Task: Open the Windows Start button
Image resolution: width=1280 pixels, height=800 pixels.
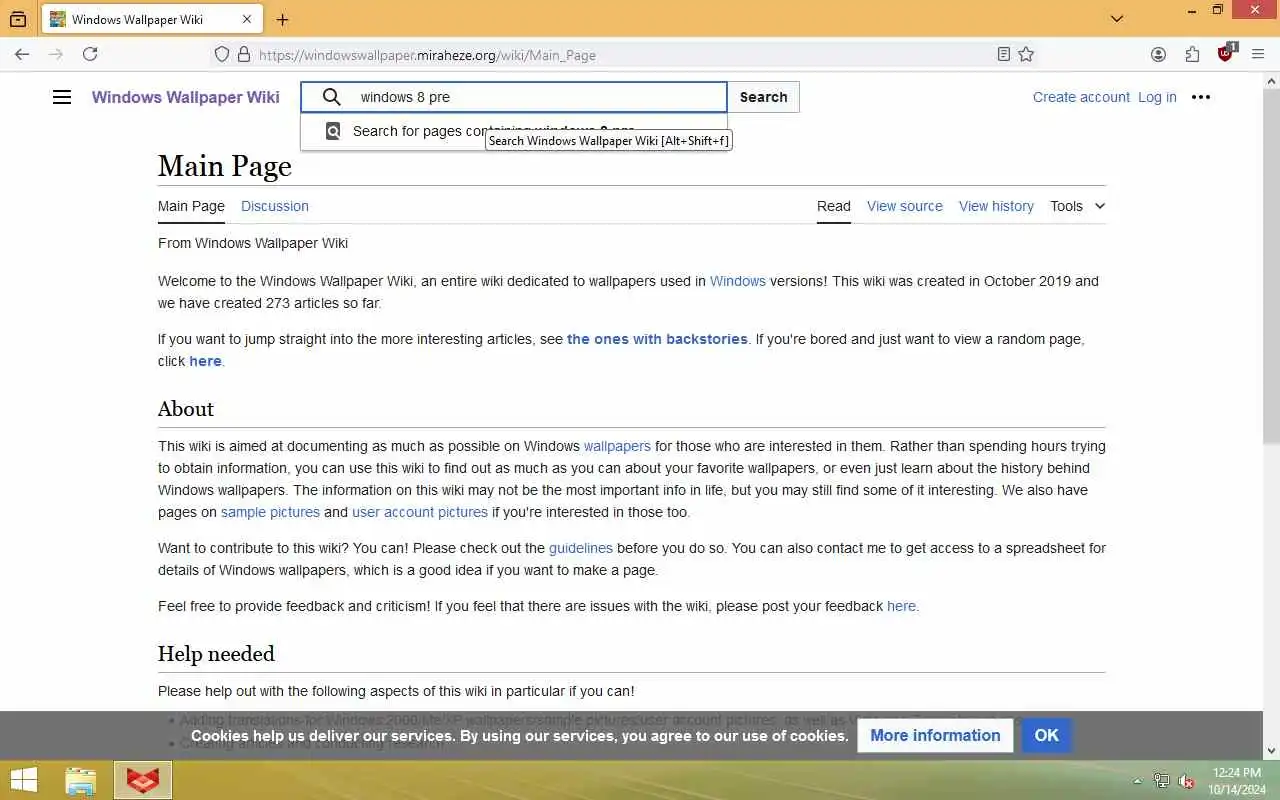Action: pos(23,780)
